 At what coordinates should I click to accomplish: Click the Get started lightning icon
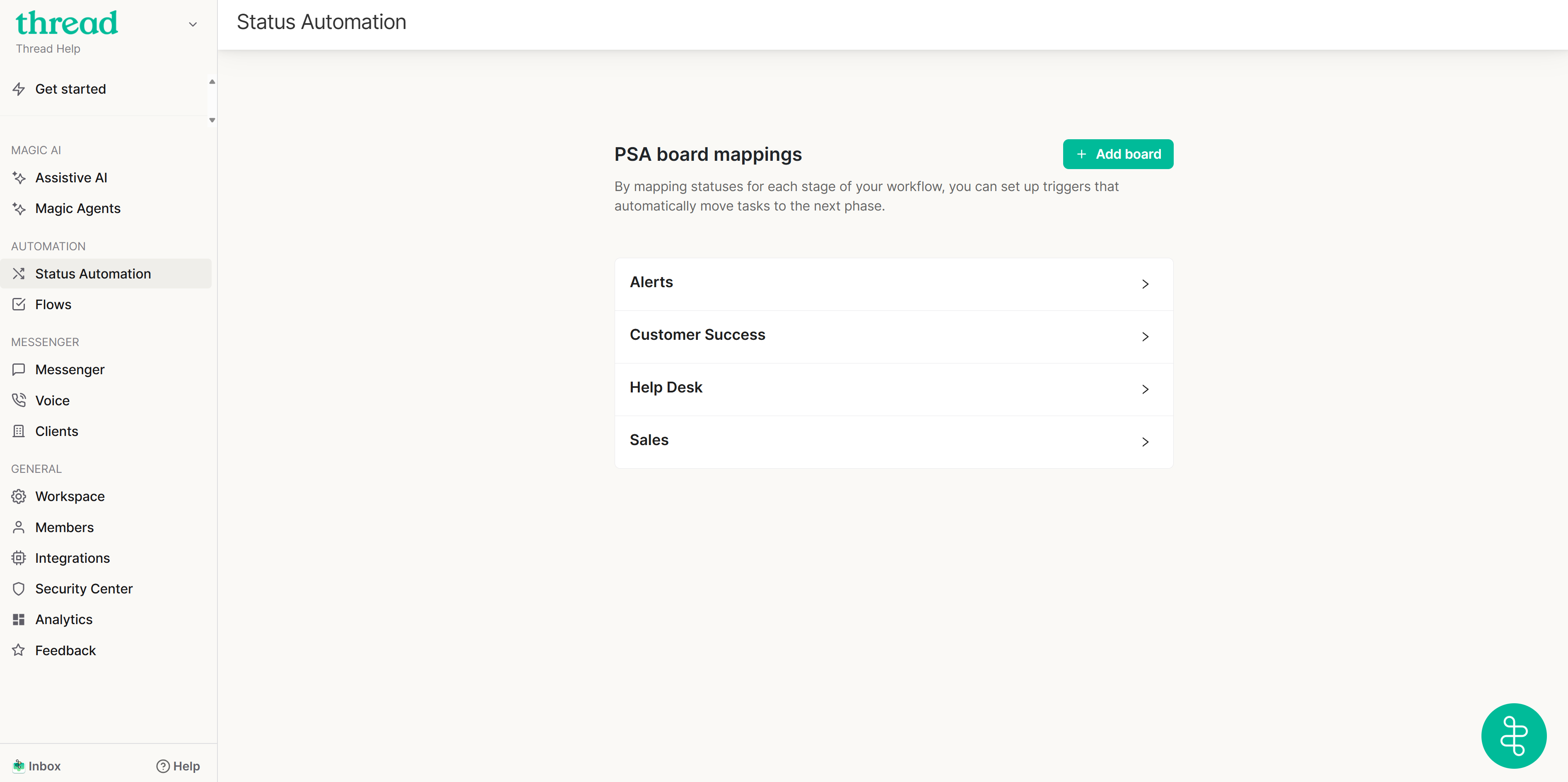coord(19,89)
